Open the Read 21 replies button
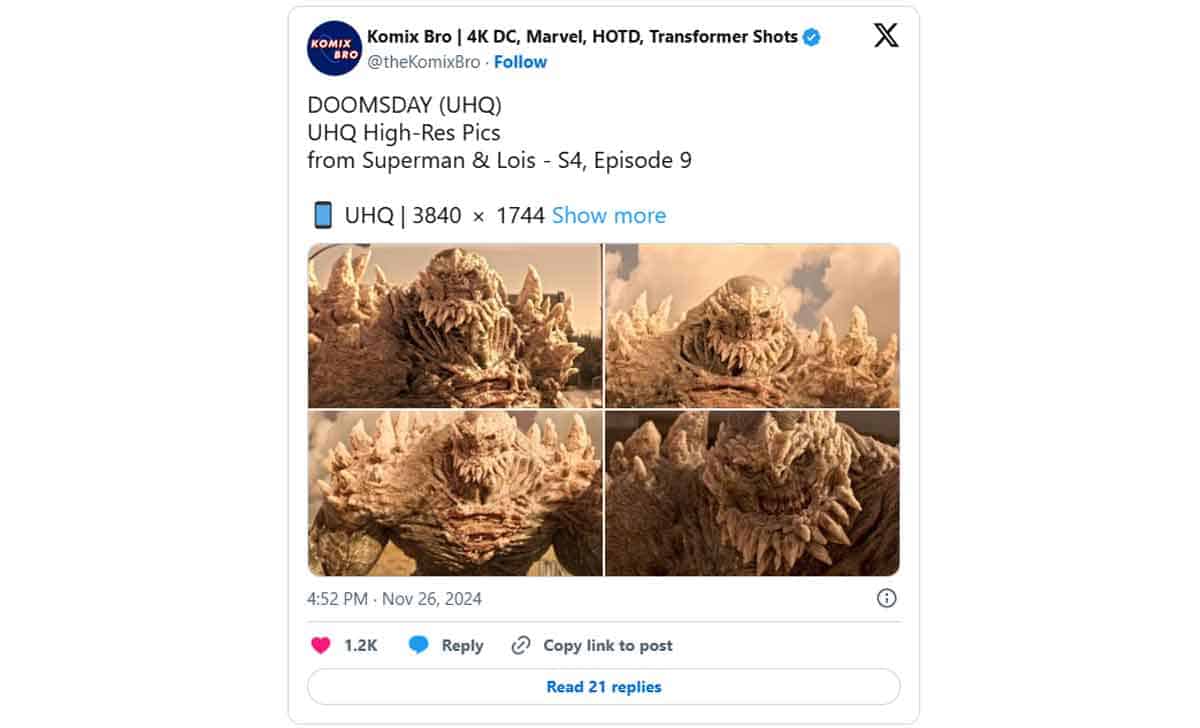 pyautogui.click(x=604, y=687)
